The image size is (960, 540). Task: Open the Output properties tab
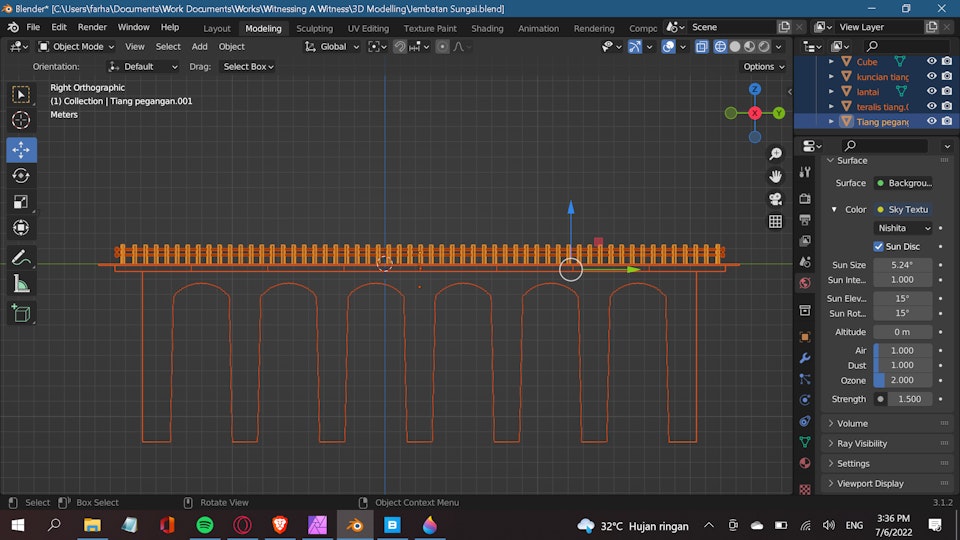point(805,219)
